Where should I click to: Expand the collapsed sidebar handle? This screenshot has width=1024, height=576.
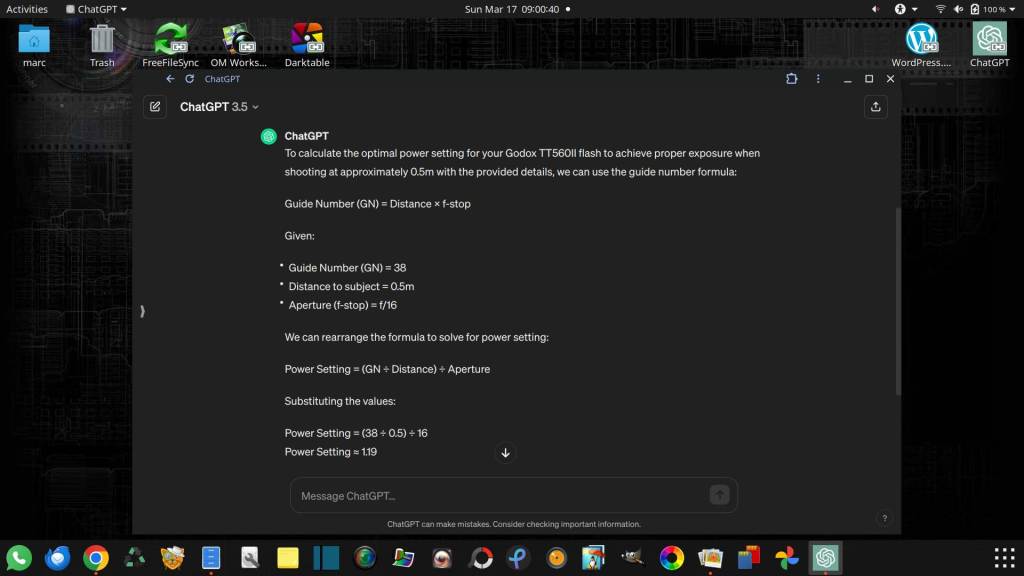pos(142,312)
